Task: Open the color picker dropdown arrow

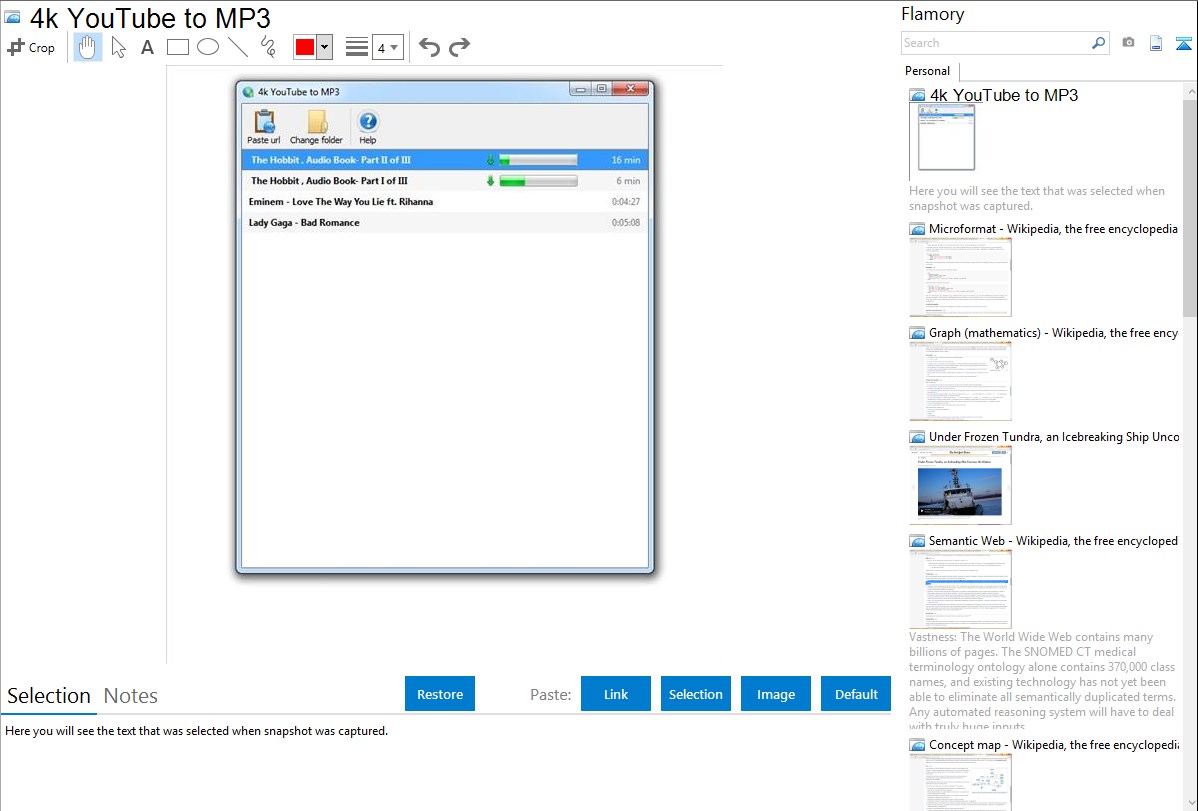Action: 325,47
